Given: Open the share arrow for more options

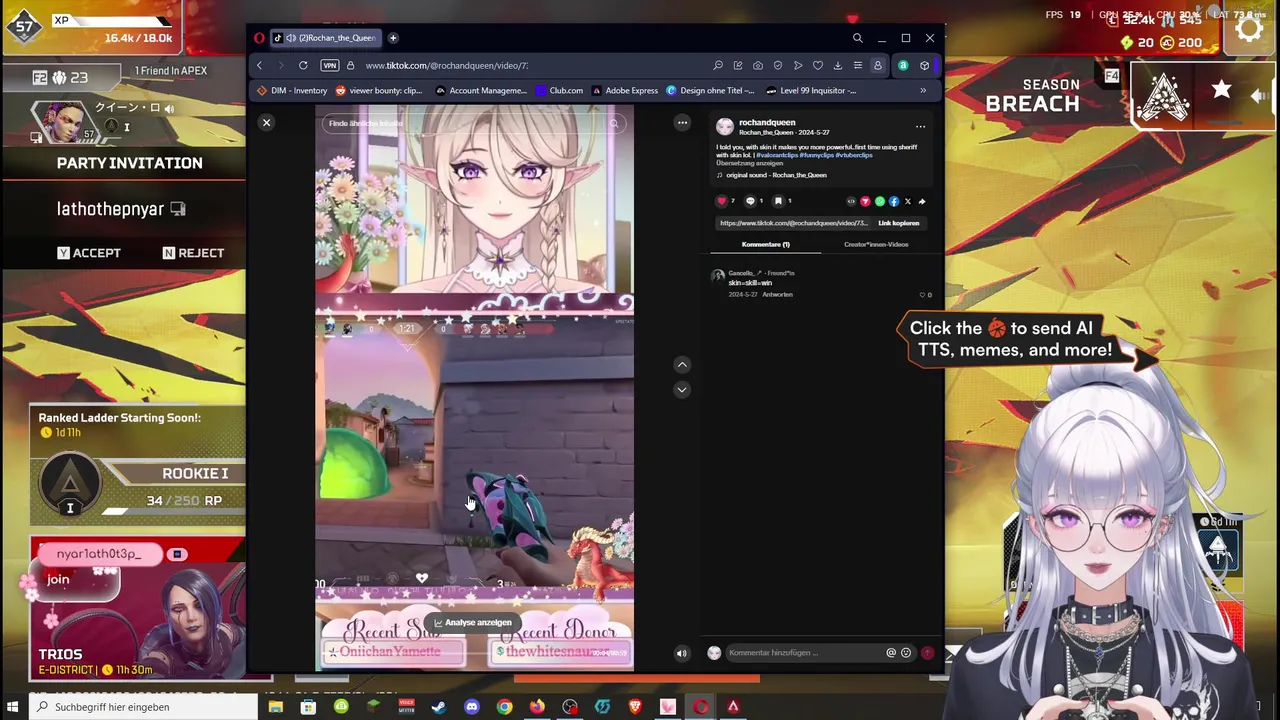Looking at the screenshot, I should (x=922, y=201).
